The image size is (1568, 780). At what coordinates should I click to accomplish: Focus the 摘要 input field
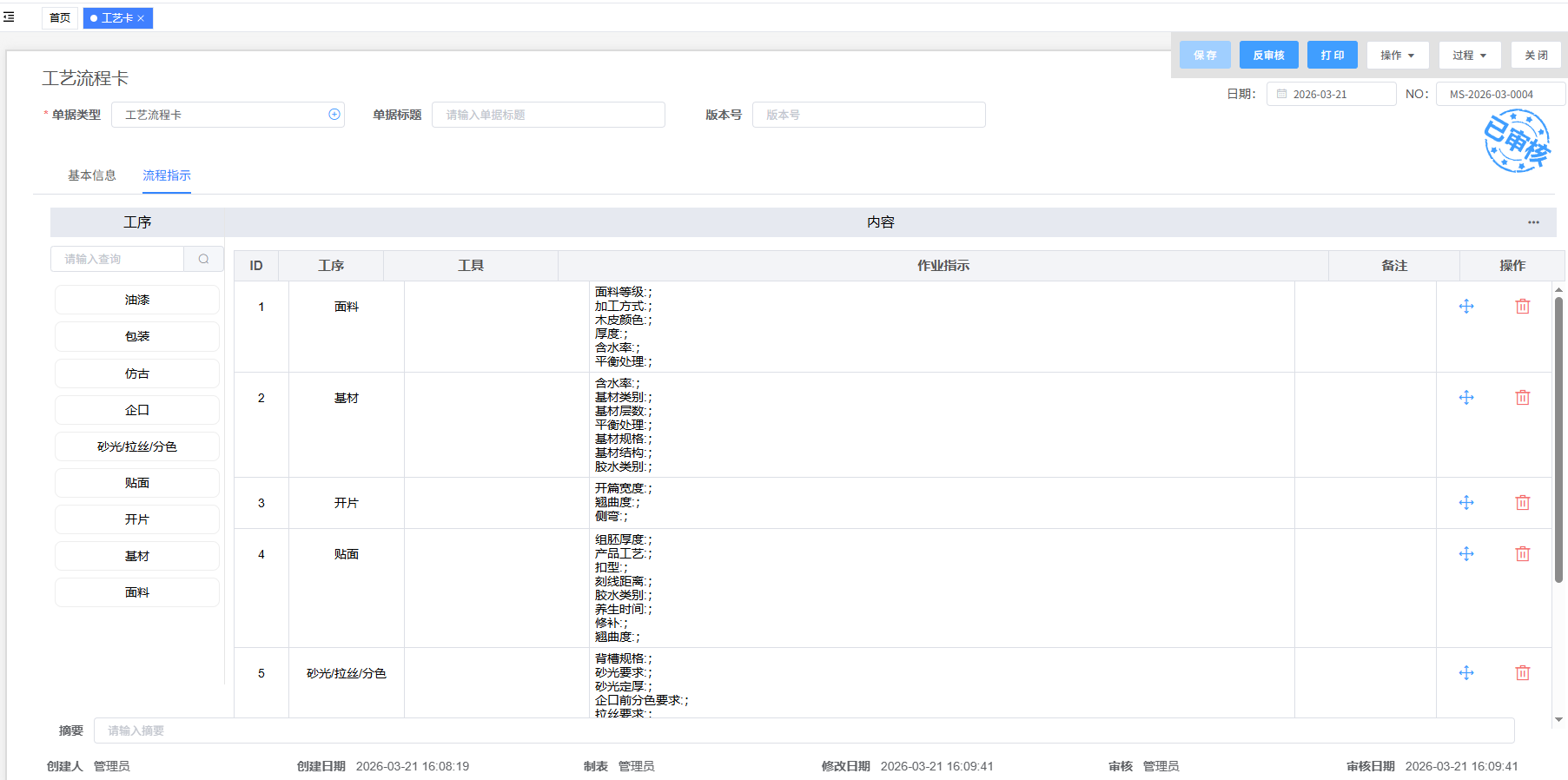[x=804, y=730]
